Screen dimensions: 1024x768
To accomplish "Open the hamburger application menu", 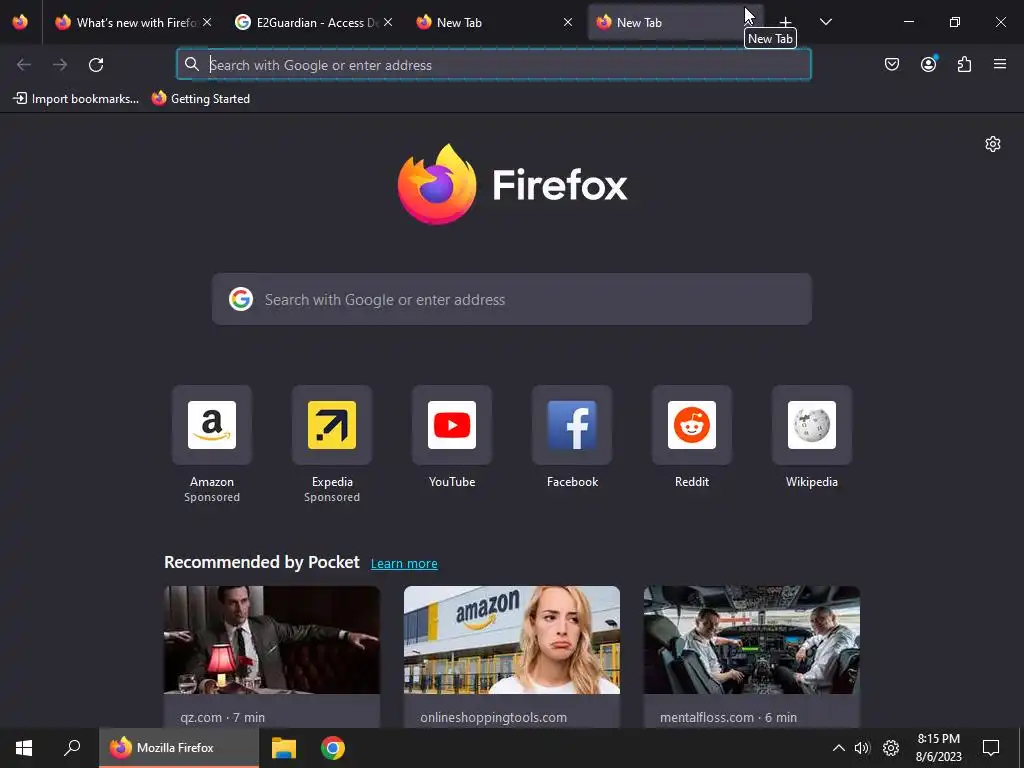I will pyautogui.click(x=1000, y=64).
